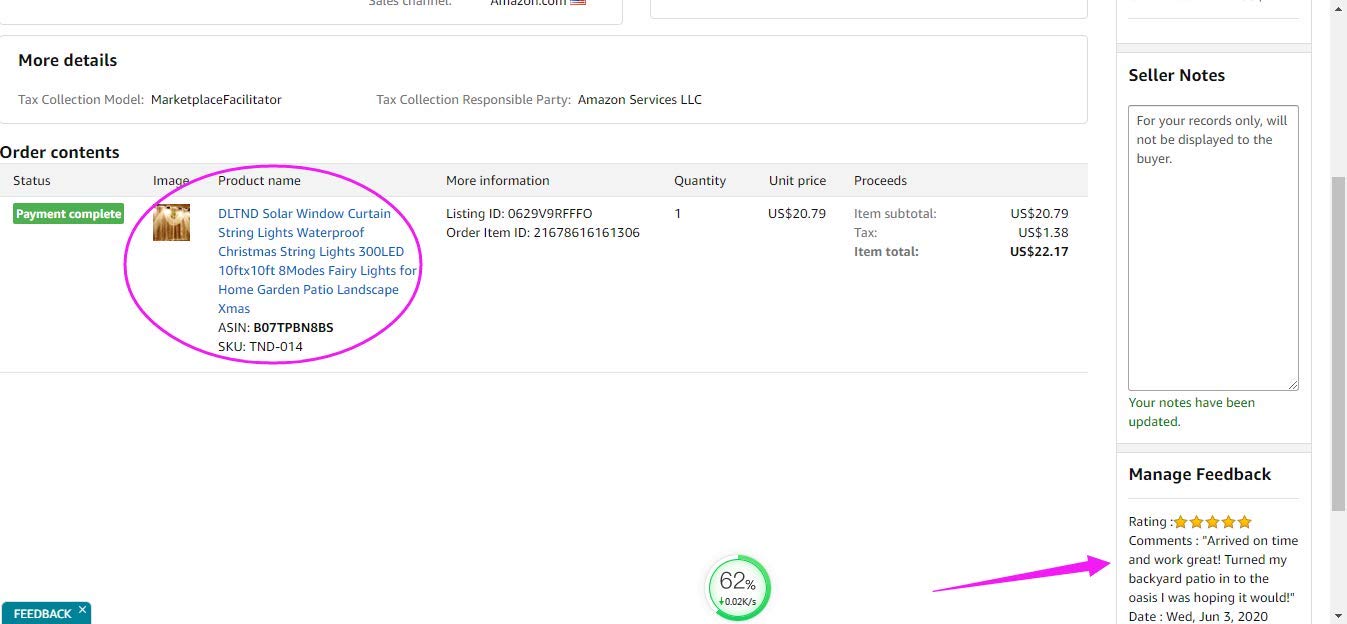Click the Proceeds column header
The image size is (1347, 624).
point(880,181)
